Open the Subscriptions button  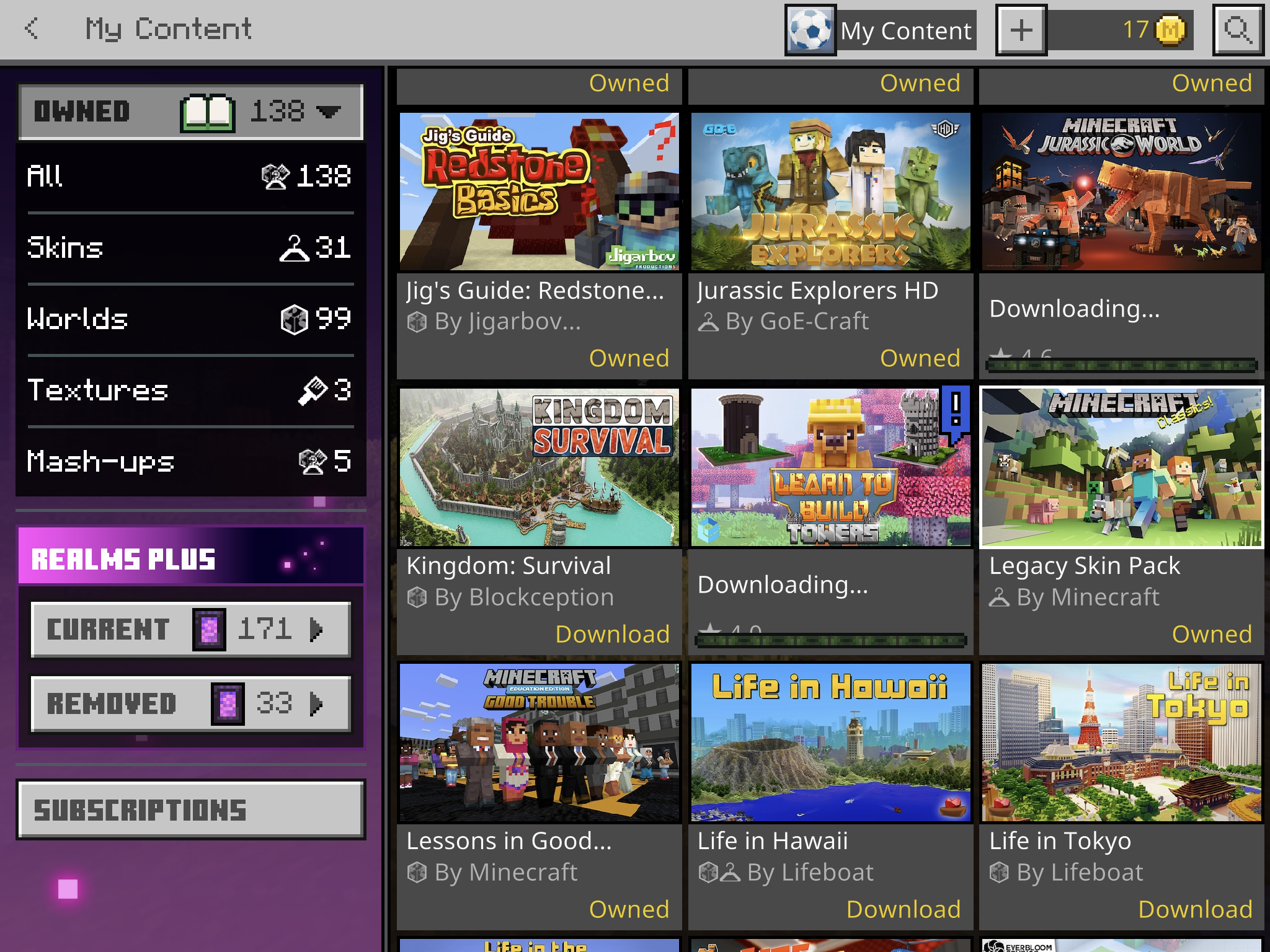(x=190, y=810)
